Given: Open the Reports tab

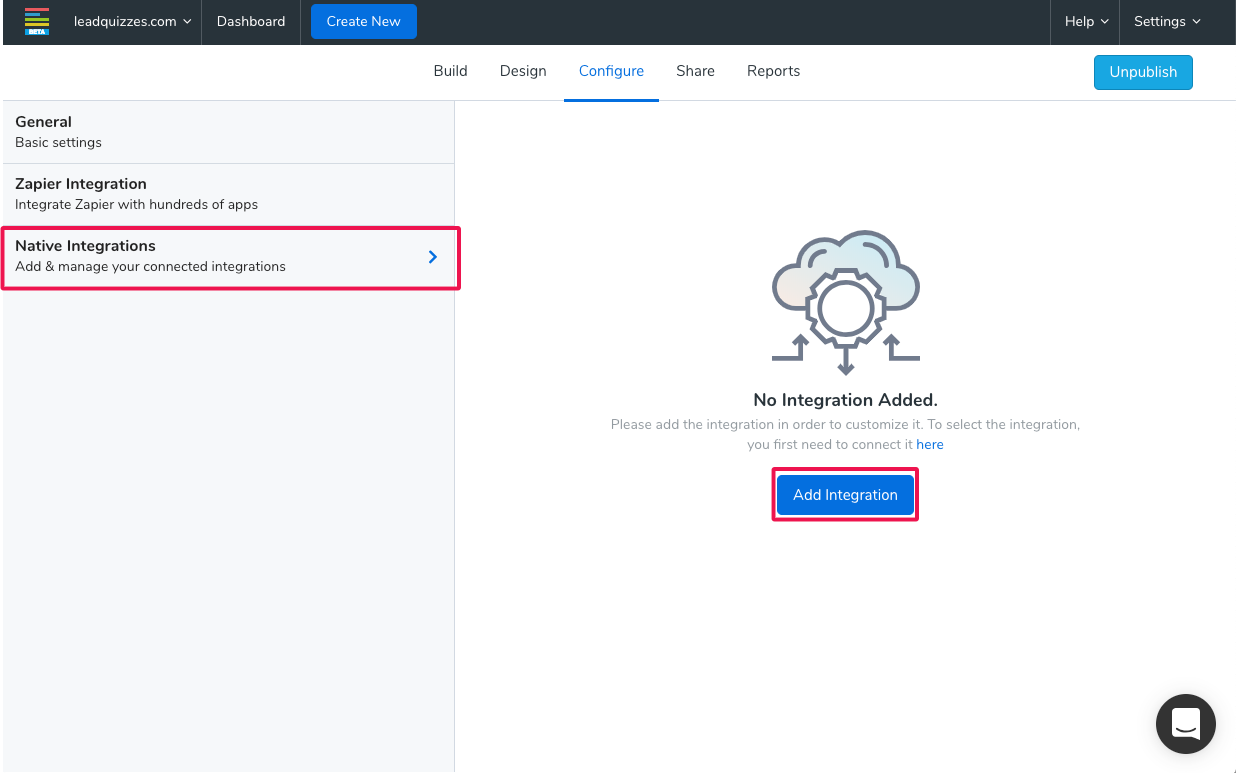Looking at the screenshot, I should tap(773, 71).
